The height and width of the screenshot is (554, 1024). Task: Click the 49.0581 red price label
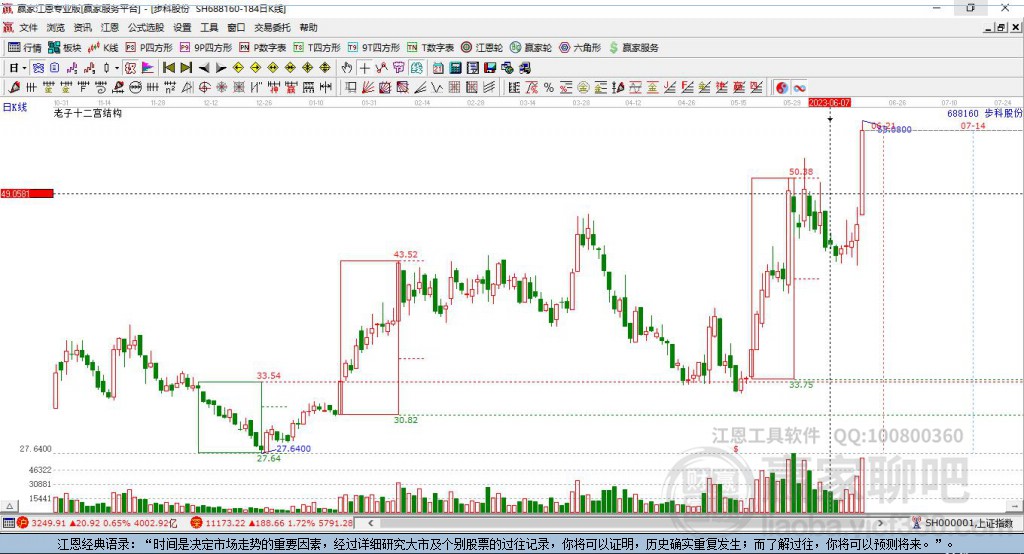[x=27, y=193]
